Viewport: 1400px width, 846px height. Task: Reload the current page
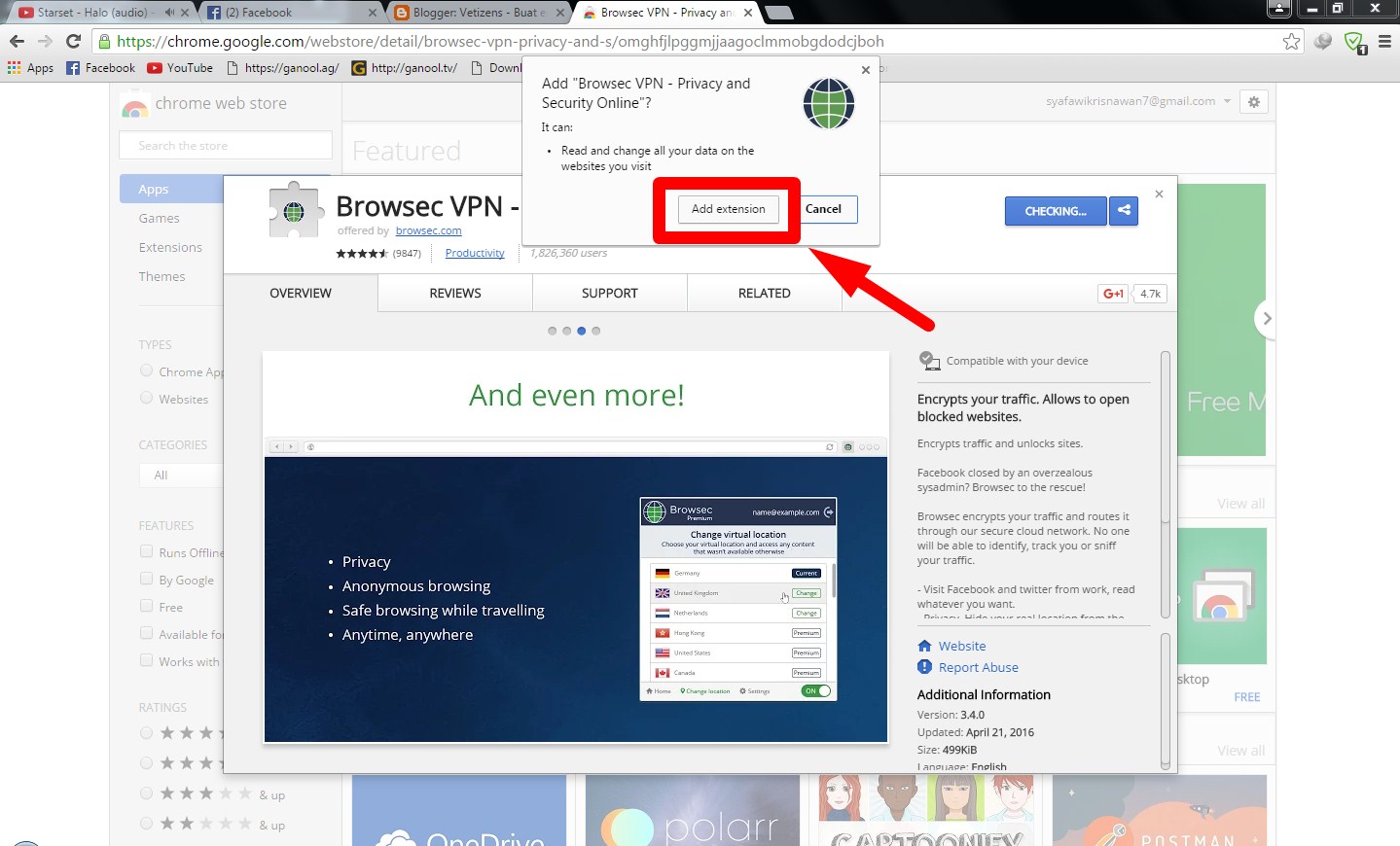tap(73, 41)
